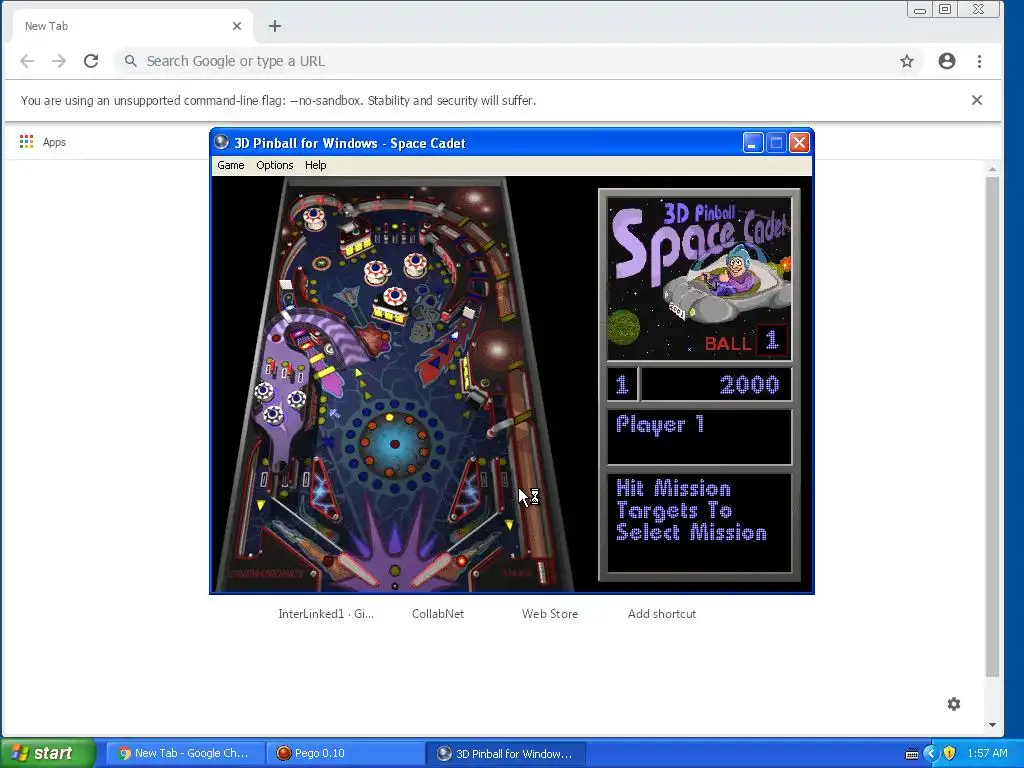Open the Apps grid icon in bookmarks bar
Screen dimensions: 1024x768
tap(27, 142)
